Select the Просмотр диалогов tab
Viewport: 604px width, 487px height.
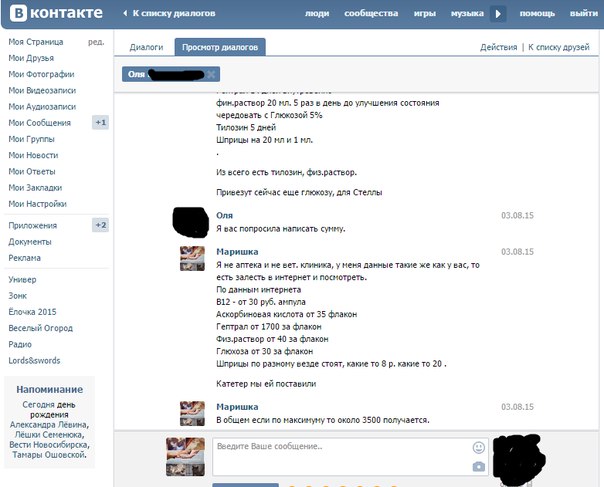219,47
